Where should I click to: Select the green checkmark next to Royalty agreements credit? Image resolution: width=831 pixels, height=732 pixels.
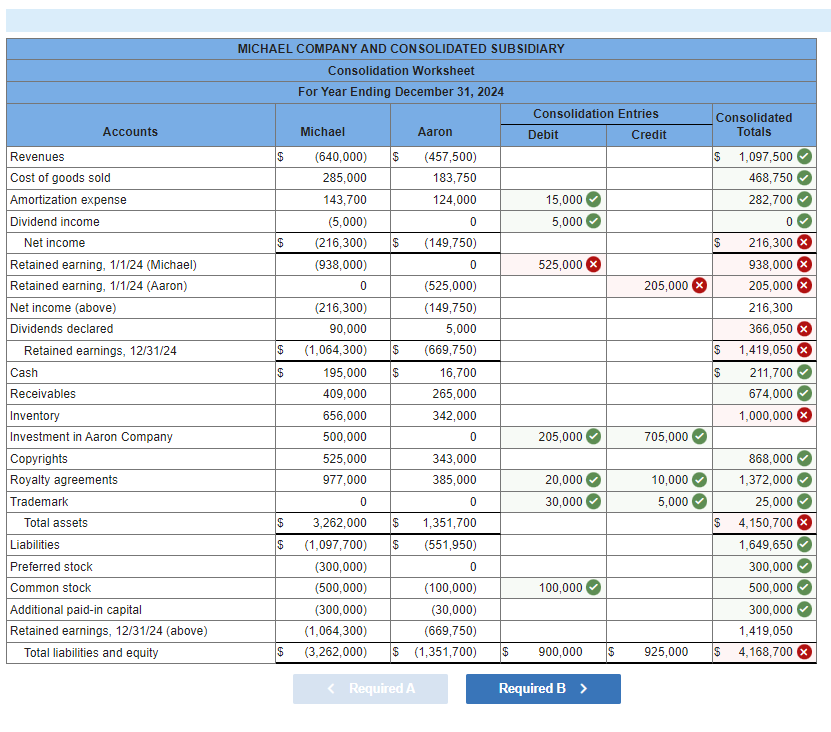[x=699, y=480]
